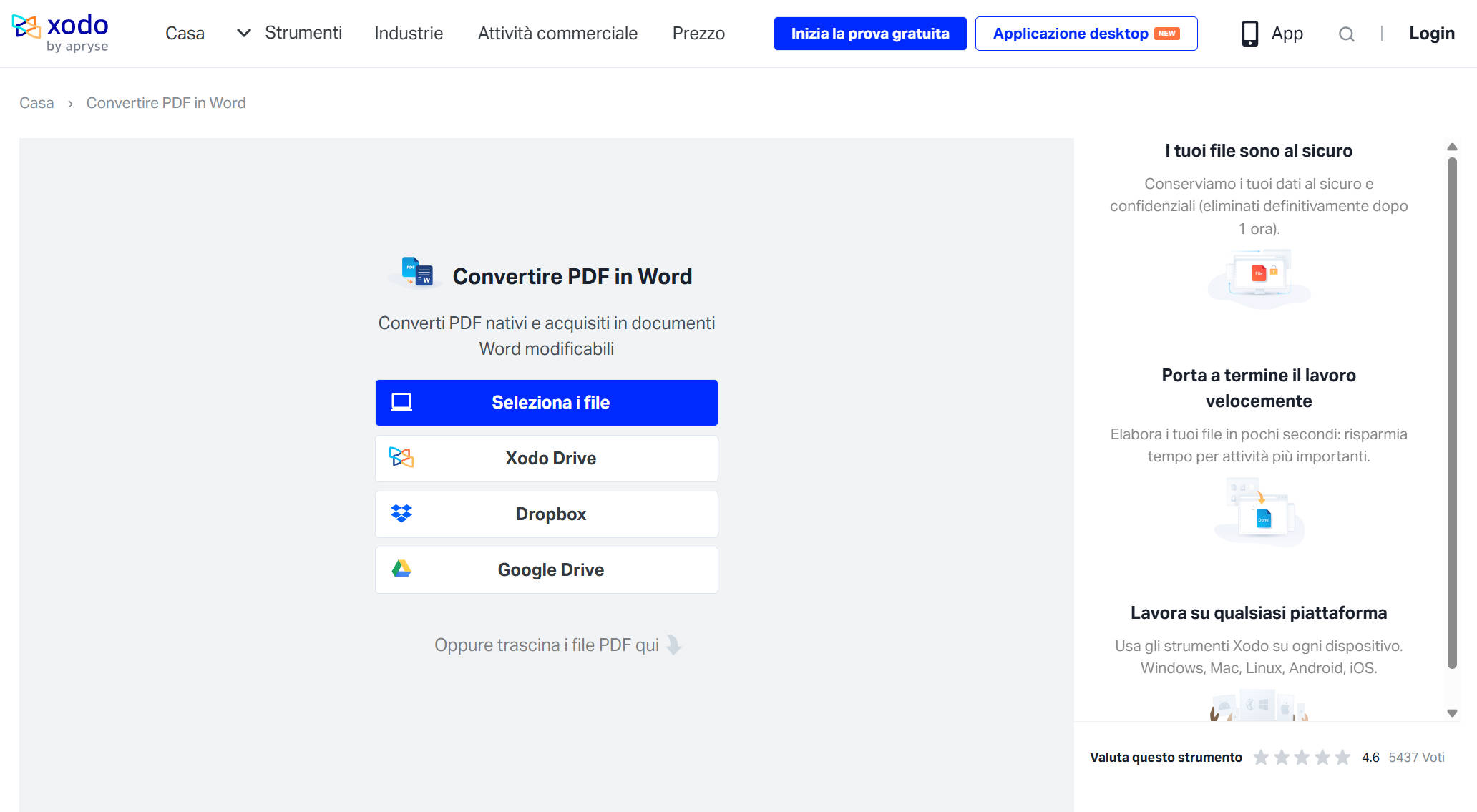Start the free trial with Inizia la prova gratuita
The image size is (1477, 812).
pyautogui.click(x=870, y=34)
